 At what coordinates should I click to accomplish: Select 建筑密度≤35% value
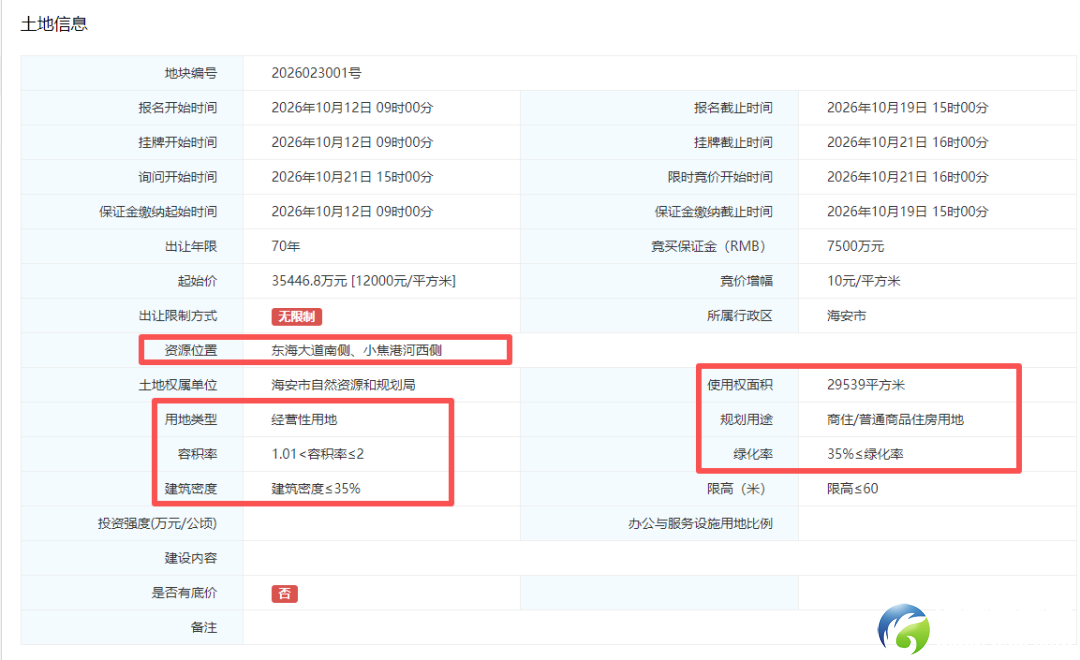click(315, 488)
